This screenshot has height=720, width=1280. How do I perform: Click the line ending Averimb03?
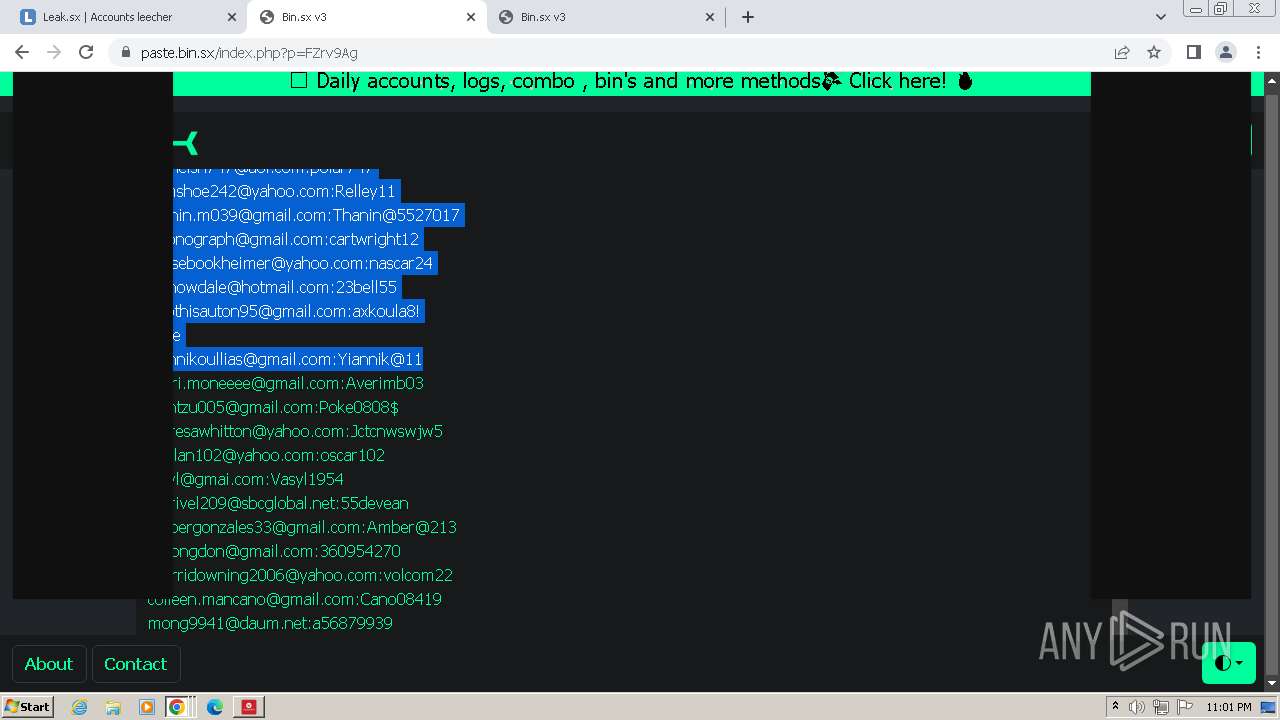(x=299, y=383)
